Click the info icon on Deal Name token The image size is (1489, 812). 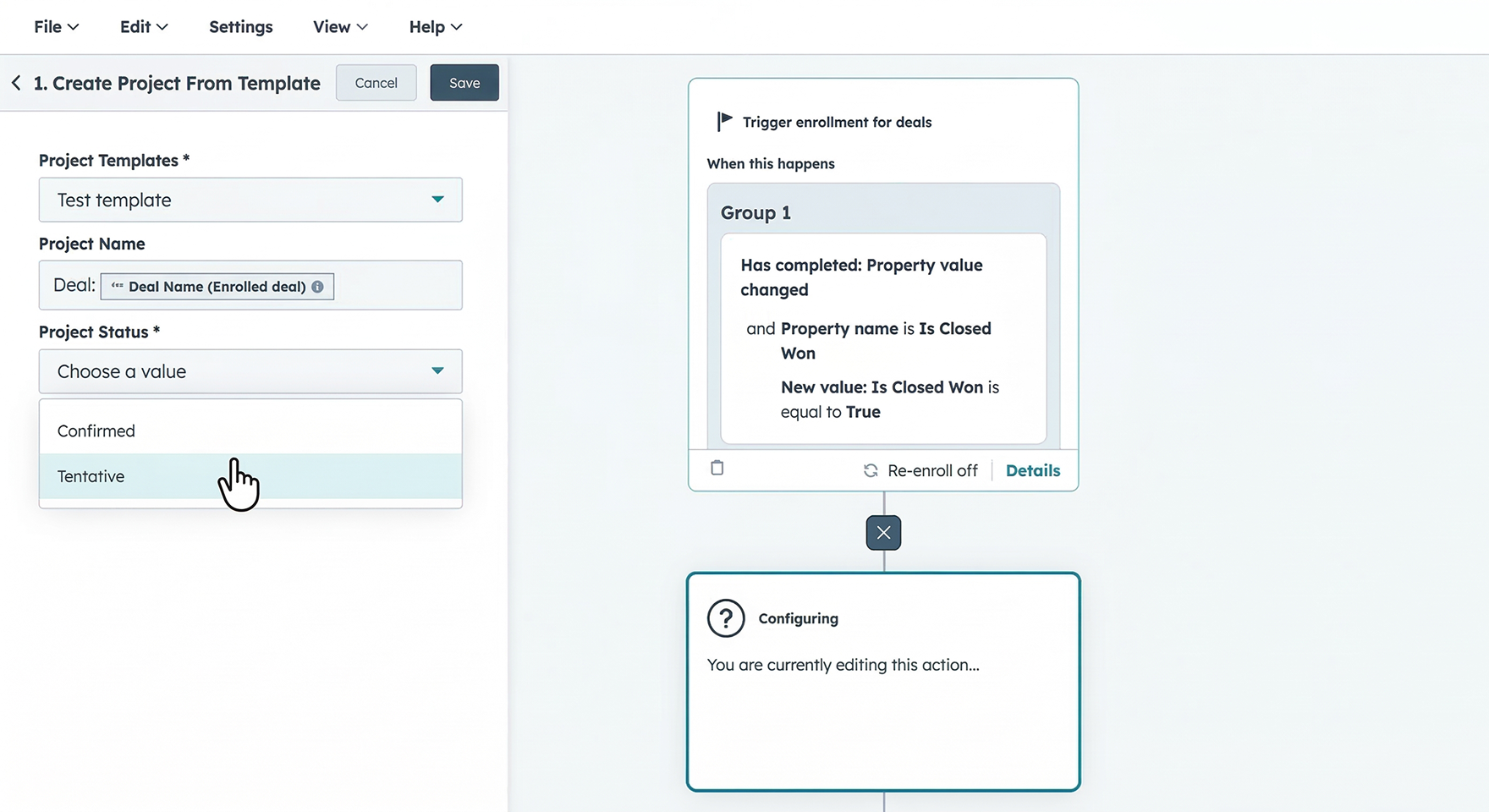(x=317, y=287)
